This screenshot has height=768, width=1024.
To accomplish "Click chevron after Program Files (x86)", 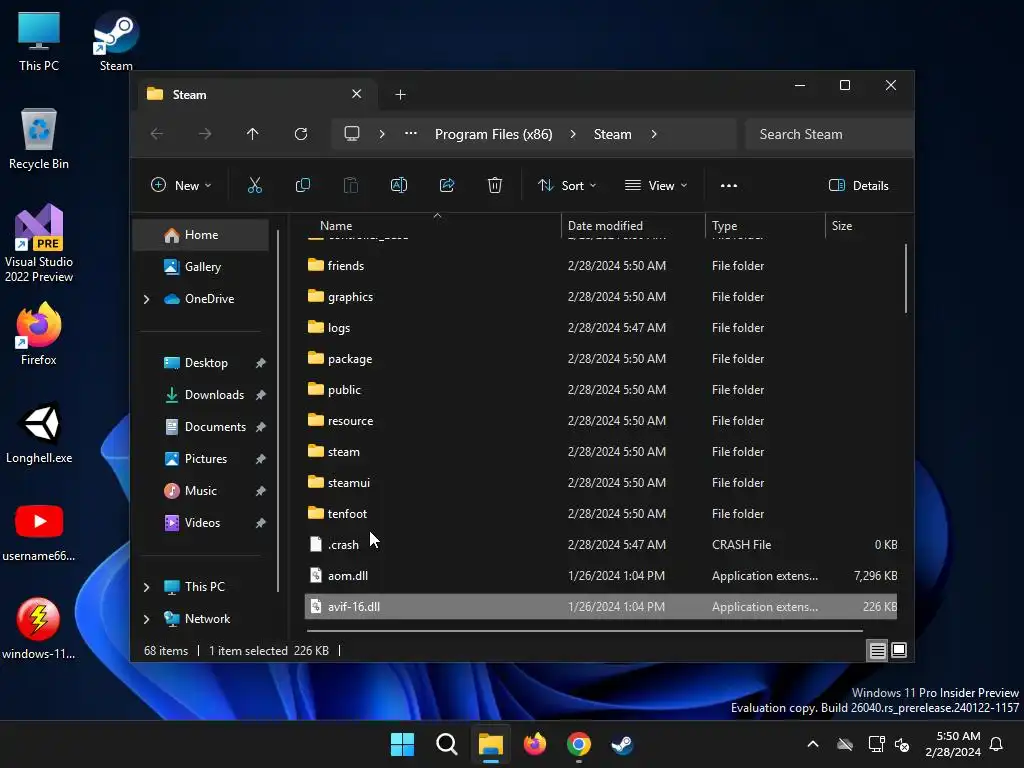I will coord(573,134).
